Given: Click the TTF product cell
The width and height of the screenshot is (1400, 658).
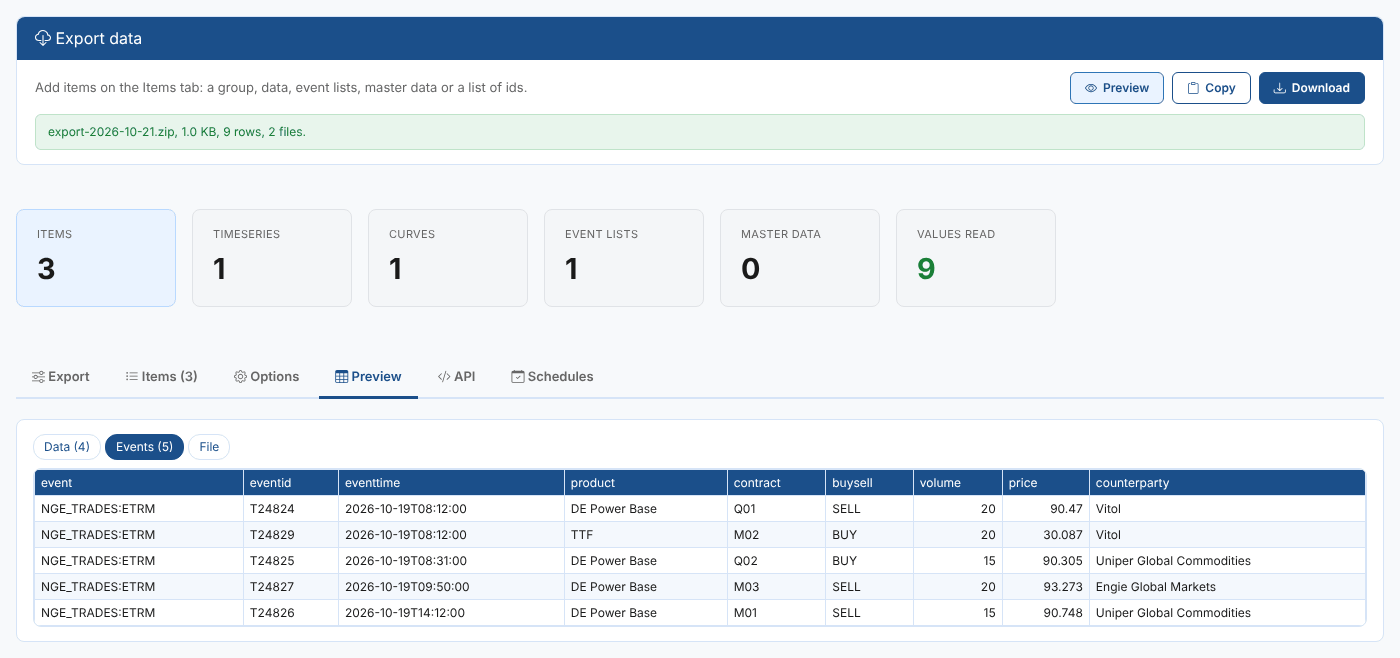Looking at the screenshot, I should 646,535.
